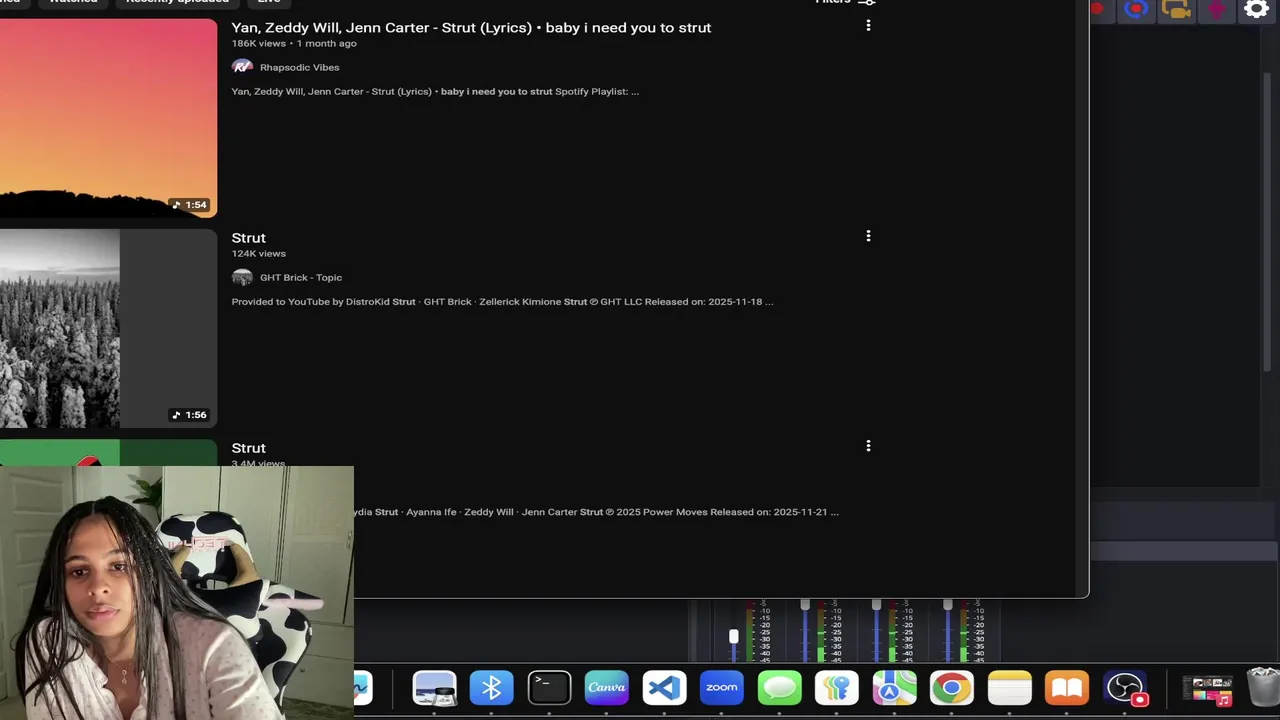Click the blue circular record icon
1280x720 pixels.
pos(1135,9)
